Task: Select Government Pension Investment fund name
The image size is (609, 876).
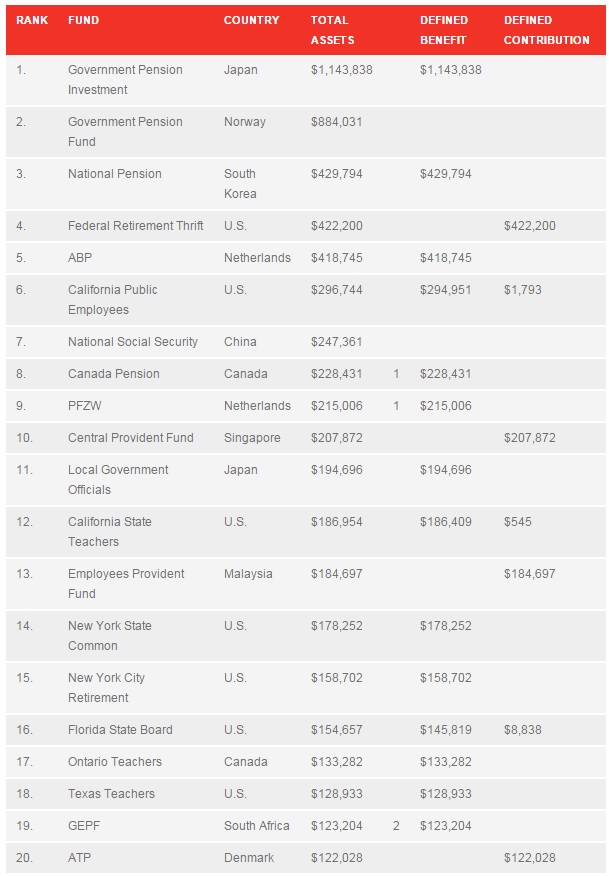Action: click(x=125, y=80)
